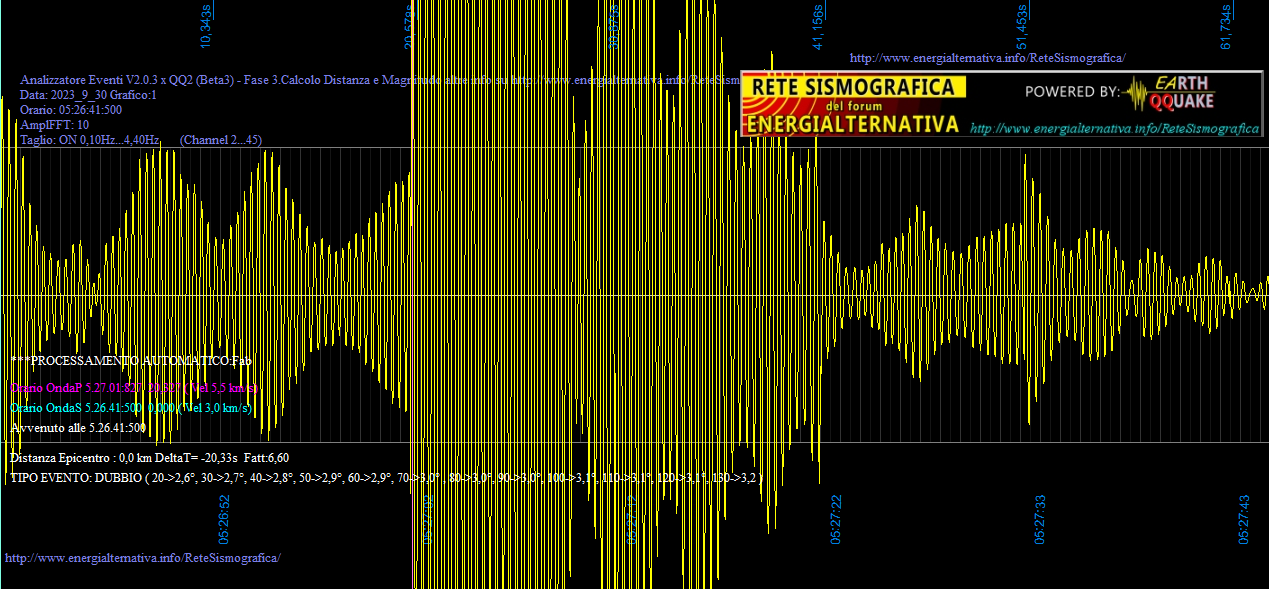Click the 05:27:33 clock-time label
This screenshot has height=589, width=1269.
click(x=1040, y=518)
